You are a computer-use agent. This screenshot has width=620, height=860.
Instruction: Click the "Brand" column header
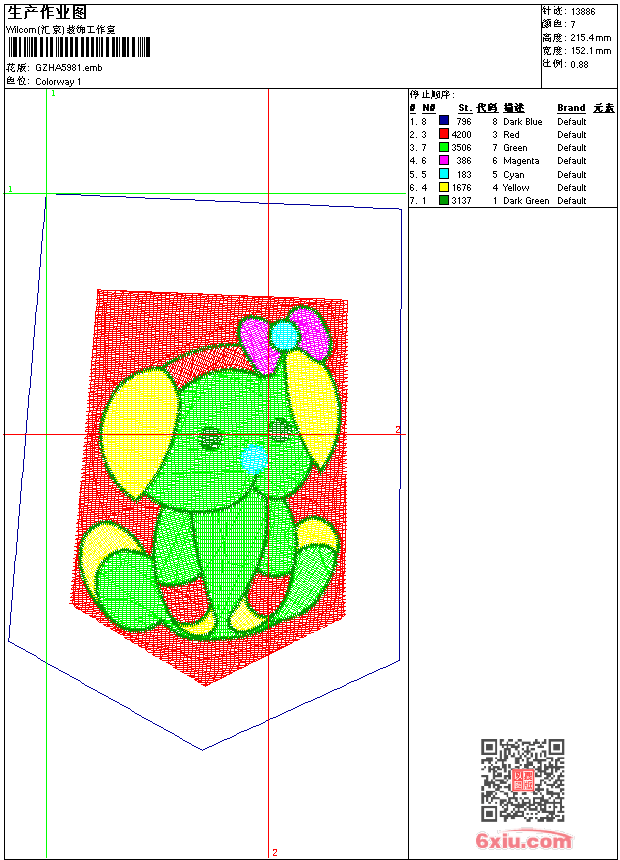click(x=571, y=108)
